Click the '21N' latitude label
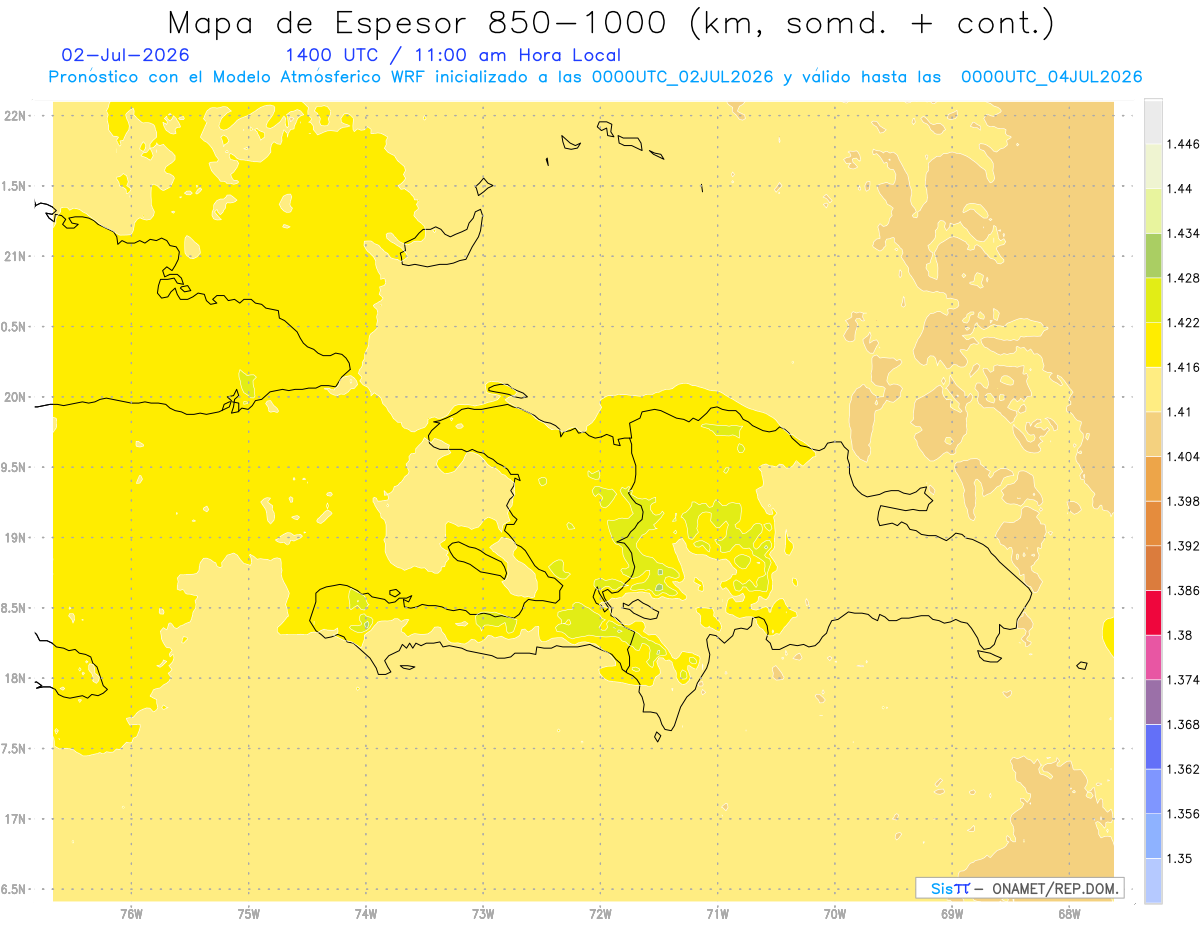 (17, 256)
